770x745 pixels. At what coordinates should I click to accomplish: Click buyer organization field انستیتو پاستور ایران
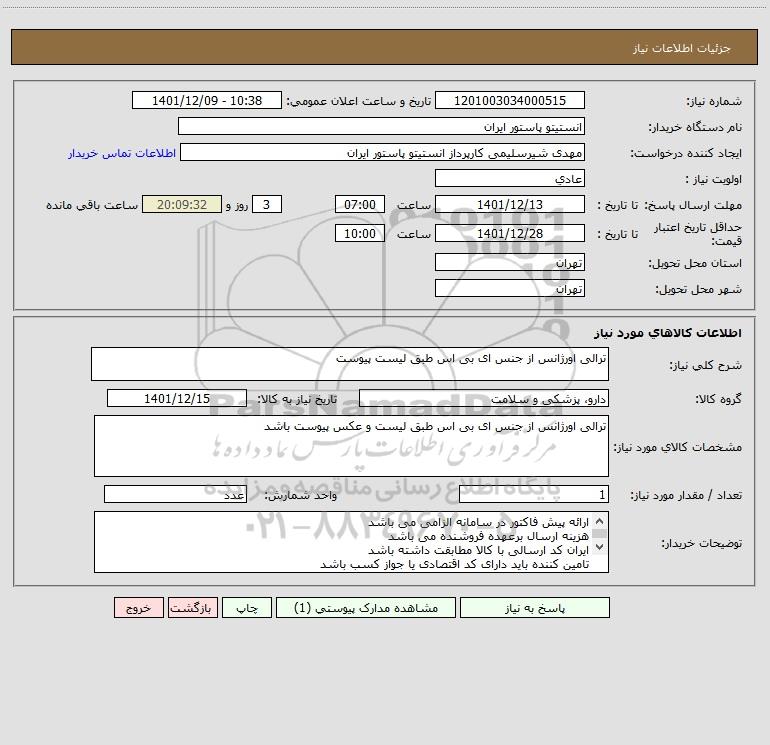click(x=381, y=126)
